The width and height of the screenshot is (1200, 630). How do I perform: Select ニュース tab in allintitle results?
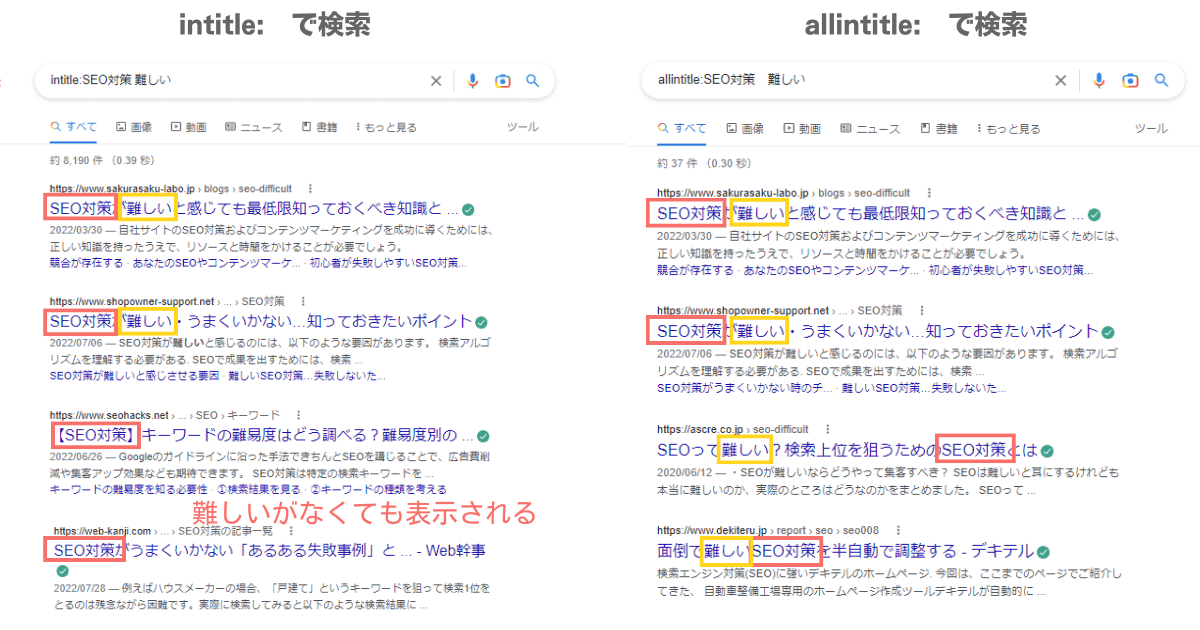tap(870, 129)
